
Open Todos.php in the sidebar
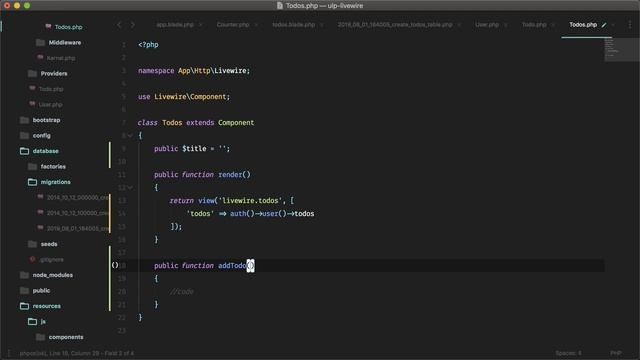click(x=68, y=27)
